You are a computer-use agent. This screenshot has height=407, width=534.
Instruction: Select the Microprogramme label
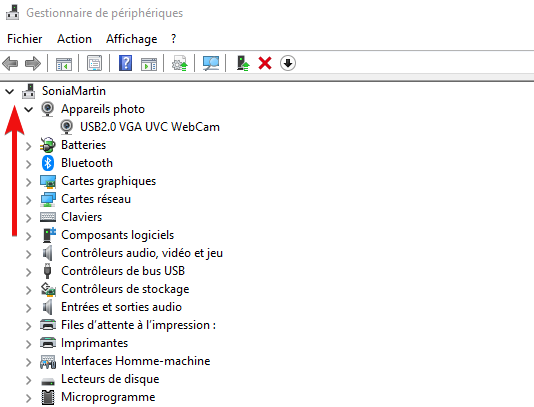(x=108, y=397)
